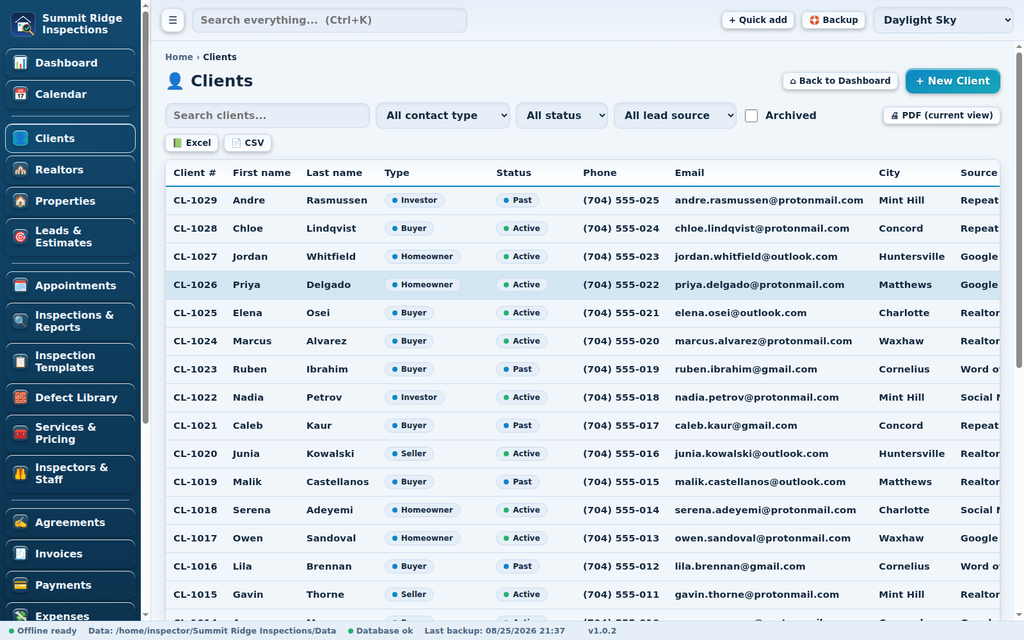Open the Daylight Sky theme dropdown
This screenshot has width=1024, height=640.
(943, 20)
